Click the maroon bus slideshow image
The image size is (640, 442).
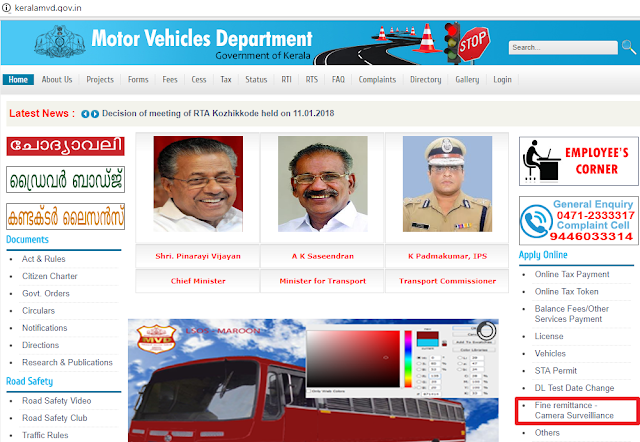point(313,380)
